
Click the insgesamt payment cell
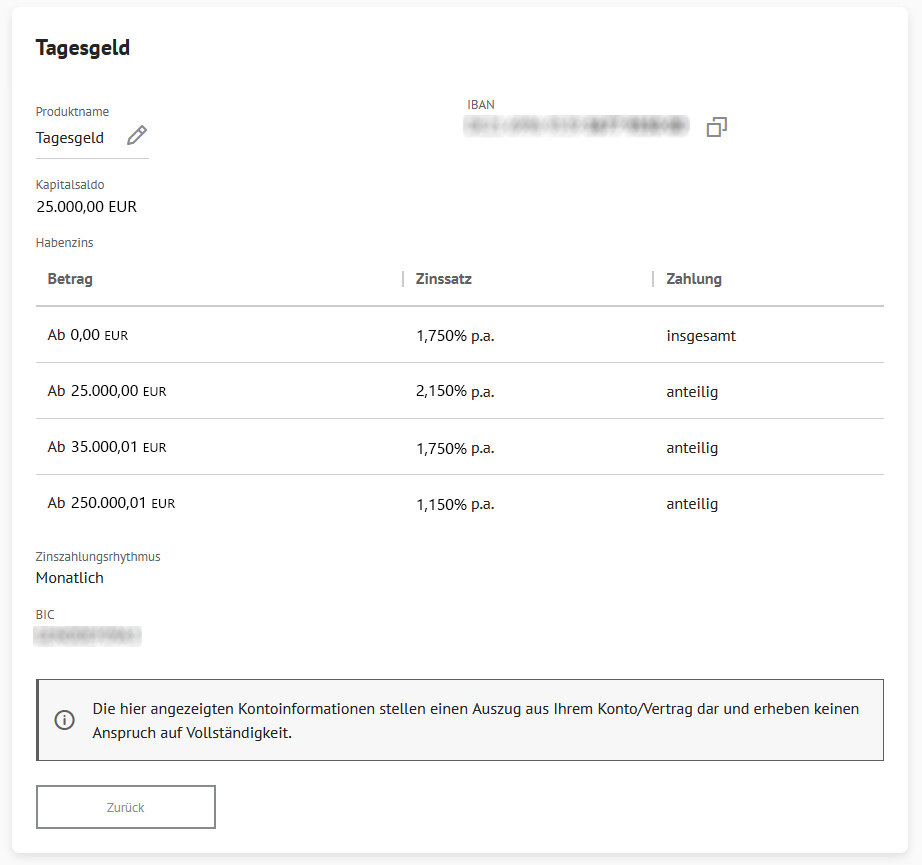[x=701, y=336]
